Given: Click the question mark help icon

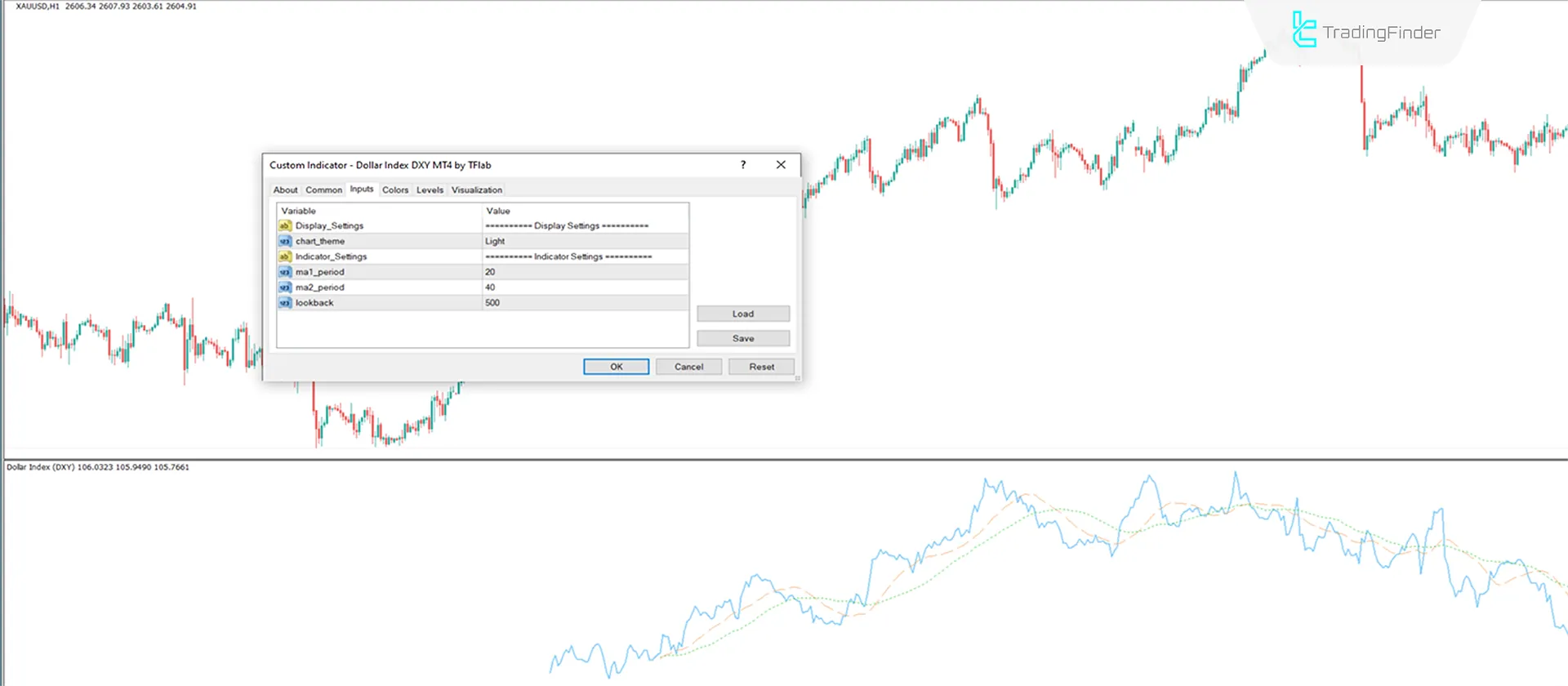Looking at the screenshot, I should click(x=742, y=165).
